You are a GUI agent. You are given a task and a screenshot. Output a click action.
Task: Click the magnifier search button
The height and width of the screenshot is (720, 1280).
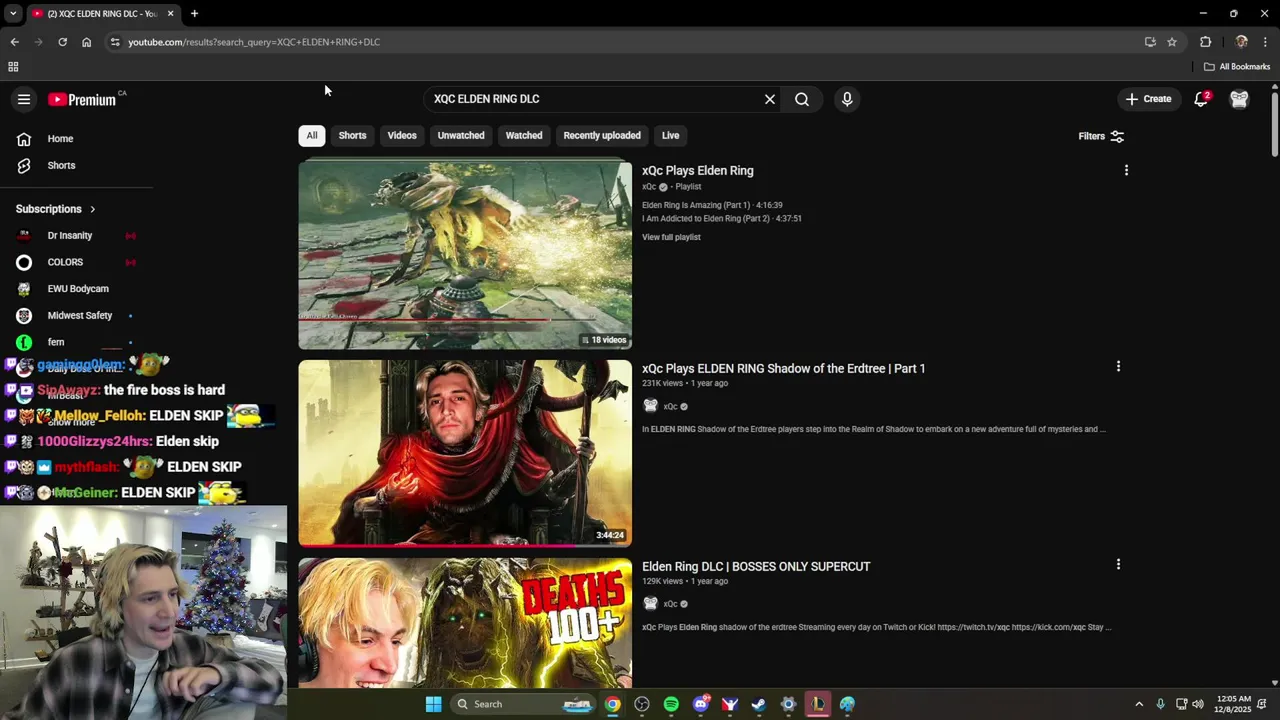tap(802, 99)
